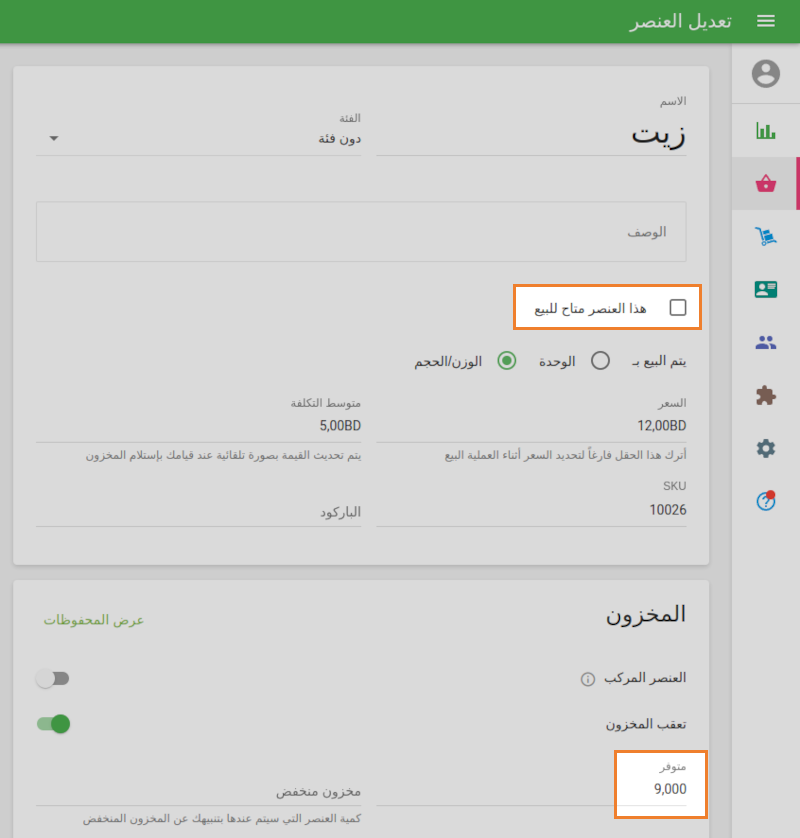The height and width of the screenshot is (838, 800).
Task: Click the 'عرض المحفوظات' link
Action: coord(93,620)
